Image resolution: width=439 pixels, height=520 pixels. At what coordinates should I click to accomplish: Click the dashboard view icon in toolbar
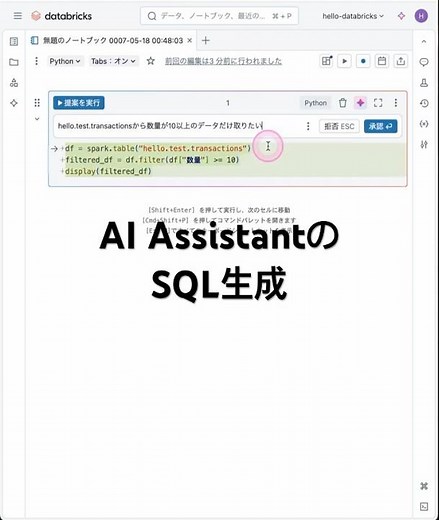pyautogui.click(x=327, y=61)
